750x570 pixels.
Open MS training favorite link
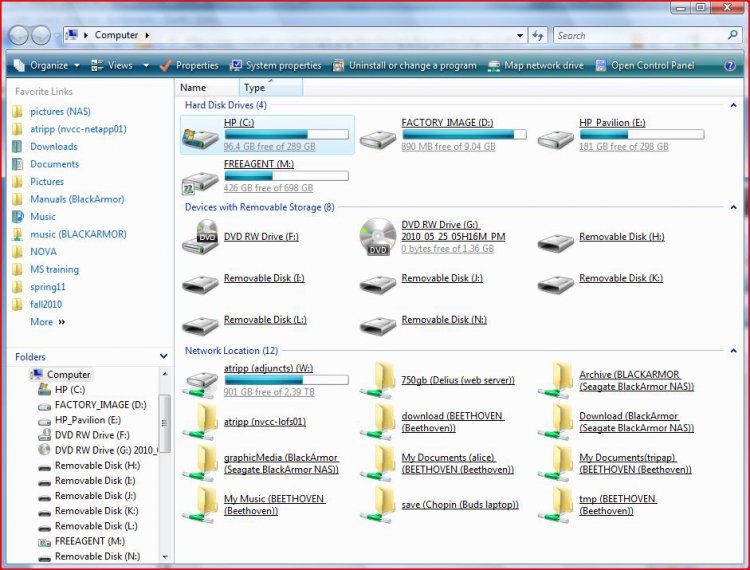pos(55,269)
